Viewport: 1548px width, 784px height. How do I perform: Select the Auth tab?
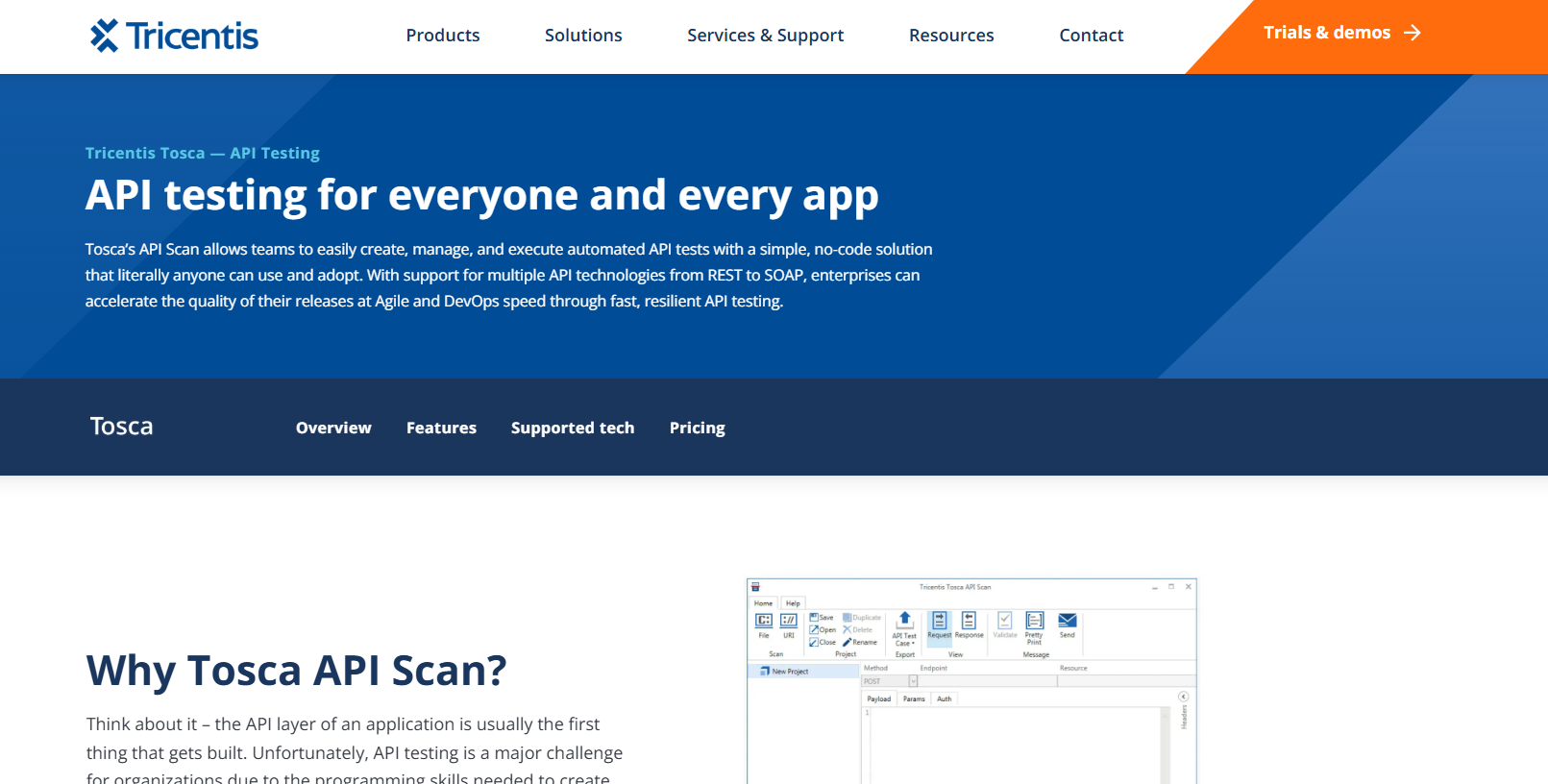945,698
